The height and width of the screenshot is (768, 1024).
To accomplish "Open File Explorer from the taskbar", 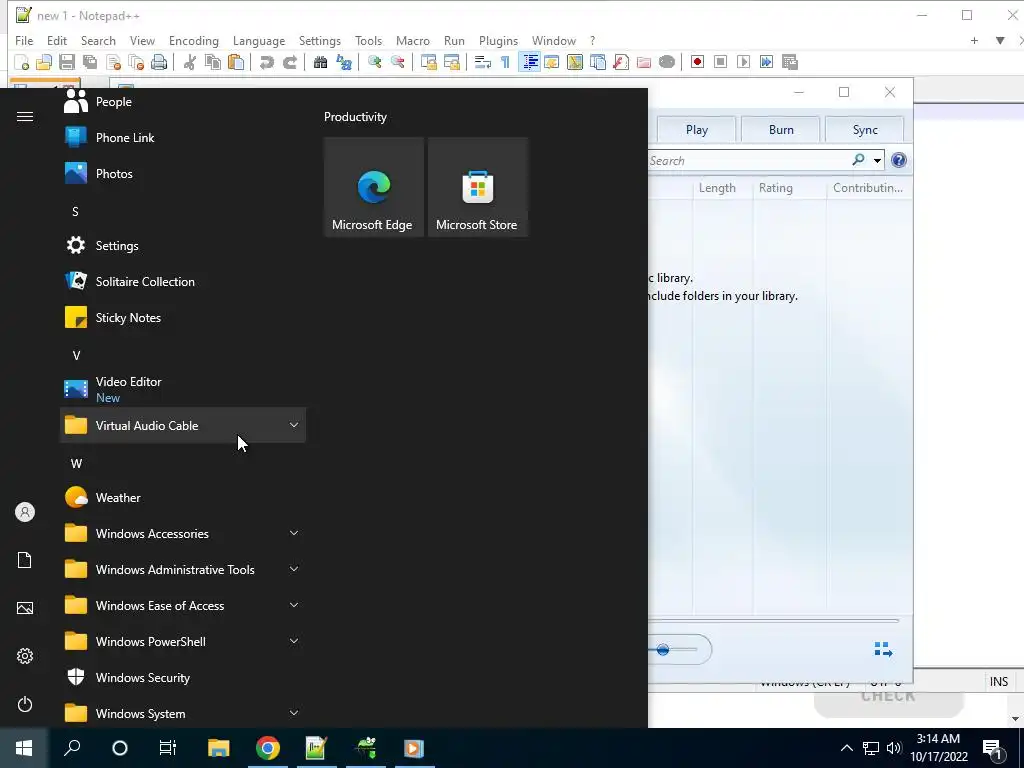I will [x=218, y=748].
